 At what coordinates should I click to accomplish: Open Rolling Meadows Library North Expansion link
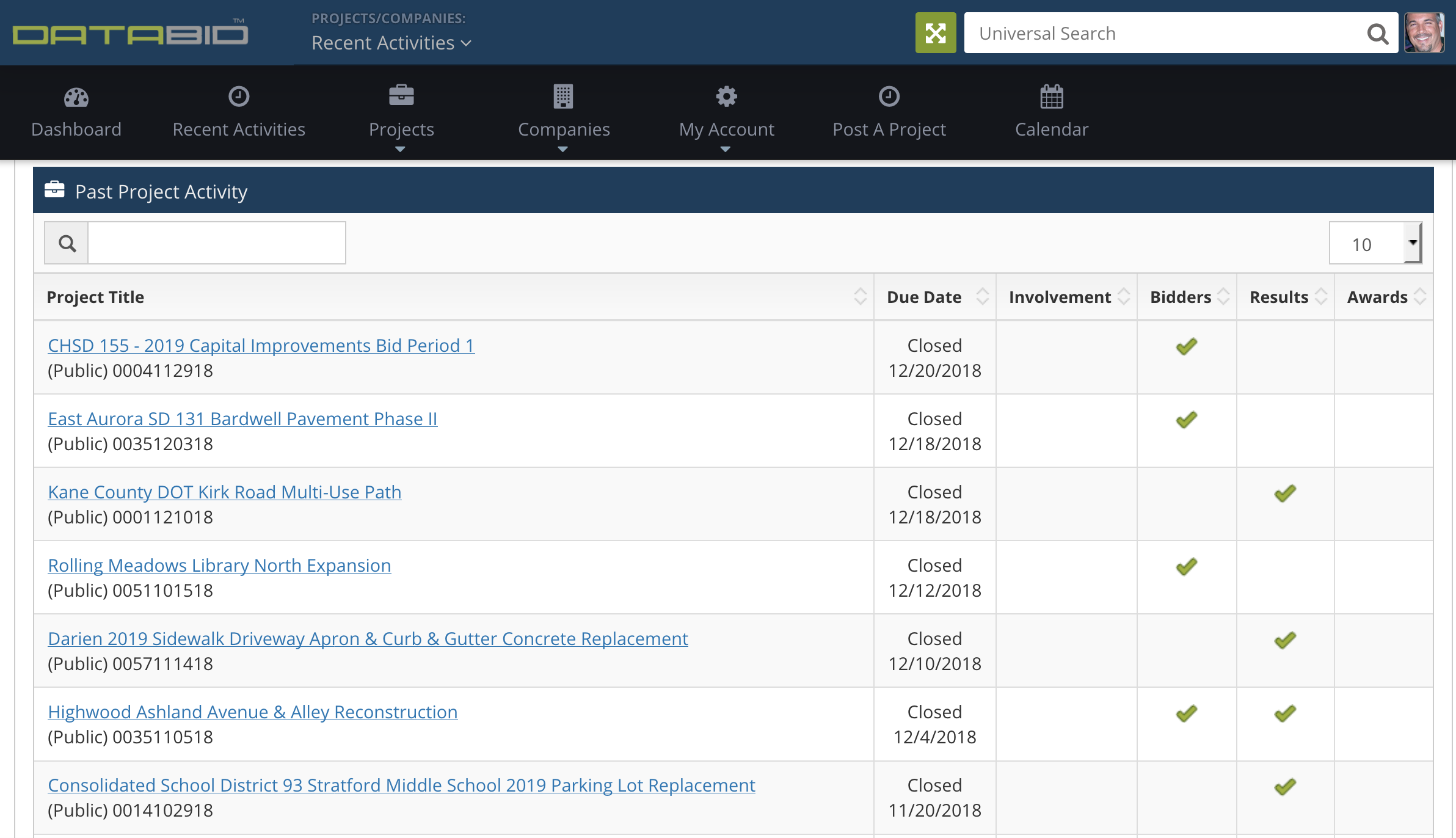[219, 566]
